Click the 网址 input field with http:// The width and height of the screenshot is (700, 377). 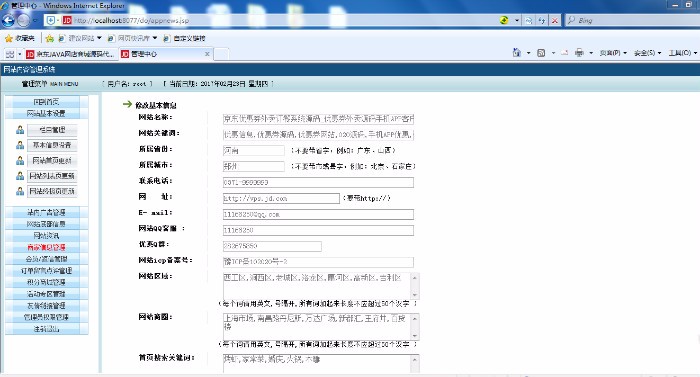point(281,198)
